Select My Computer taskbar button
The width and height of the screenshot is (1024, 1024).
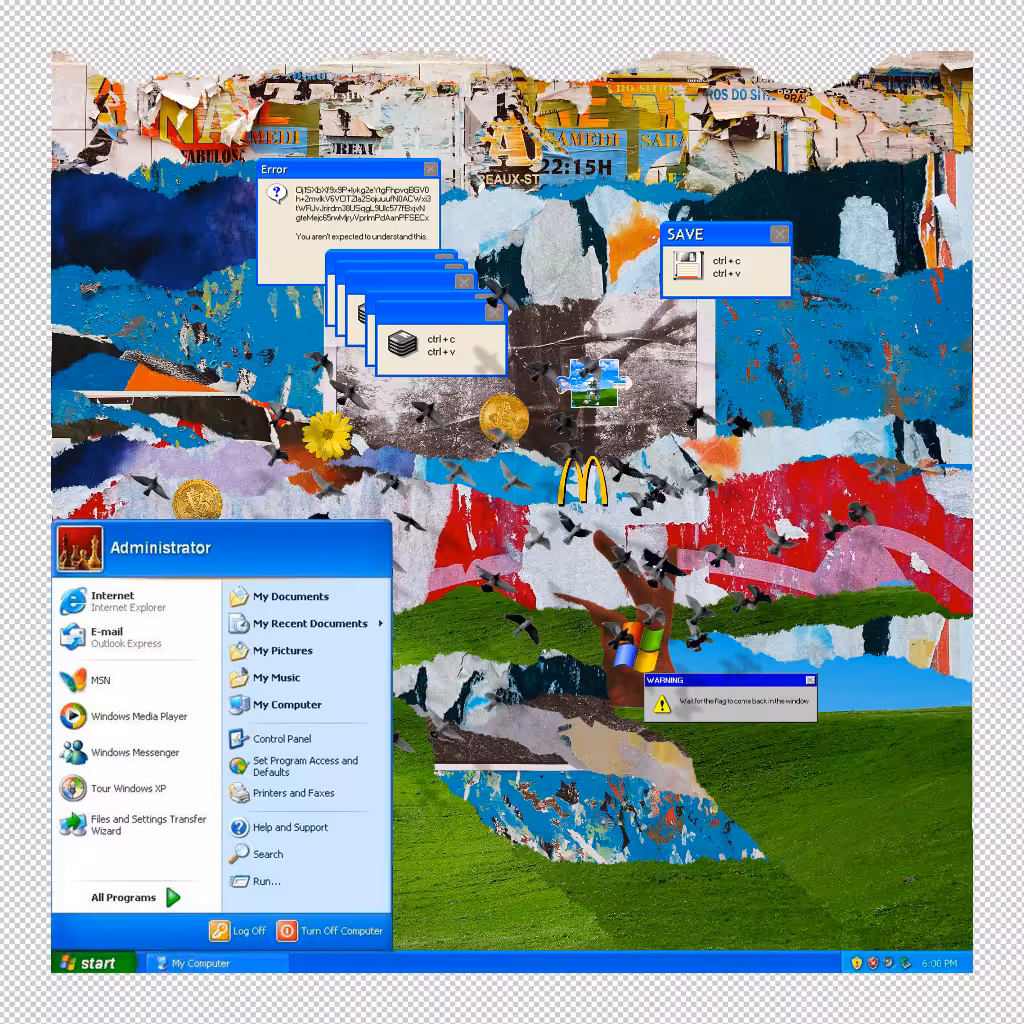click(x=216, y=963)
